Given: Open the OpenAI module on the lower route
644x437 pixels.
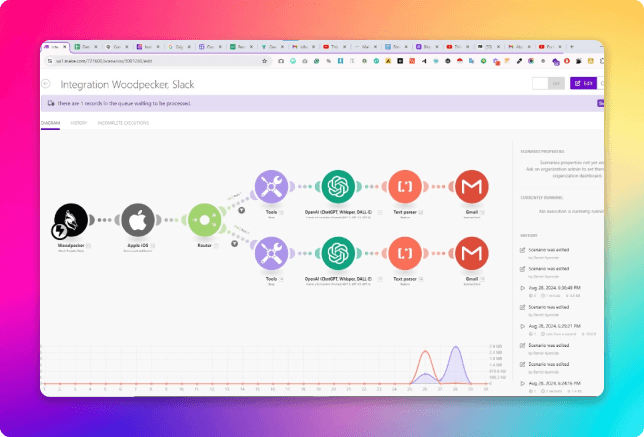Looking at the screenshot, I should click(338, 253).
